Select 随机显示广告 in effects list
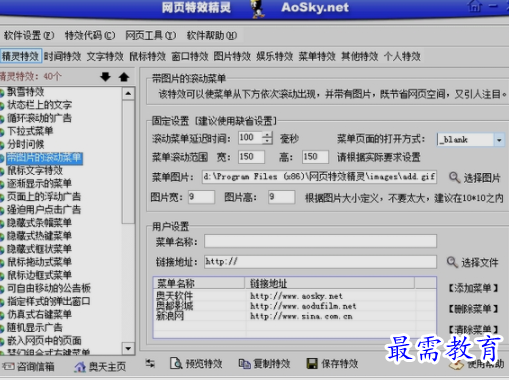509x380 pixels. [x=35, y=327]
